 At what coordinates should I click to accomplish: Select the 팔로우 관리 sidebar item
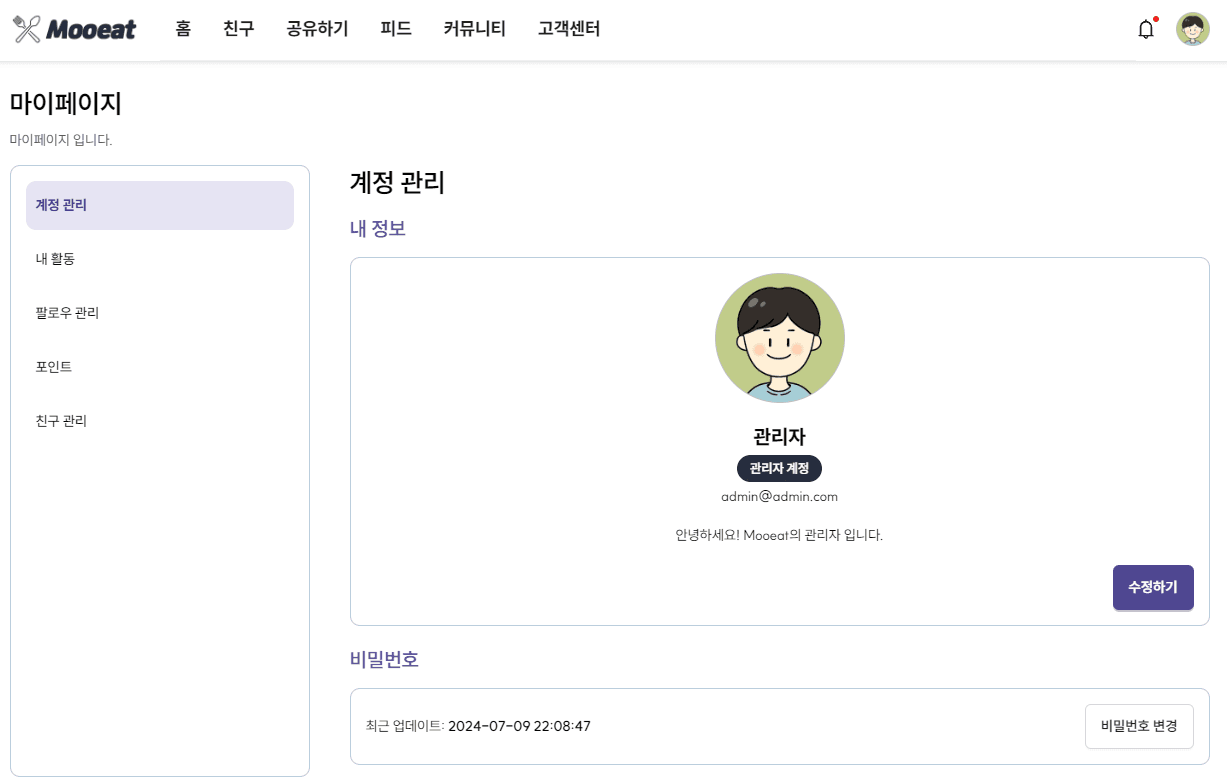click(x=159, y=312)
